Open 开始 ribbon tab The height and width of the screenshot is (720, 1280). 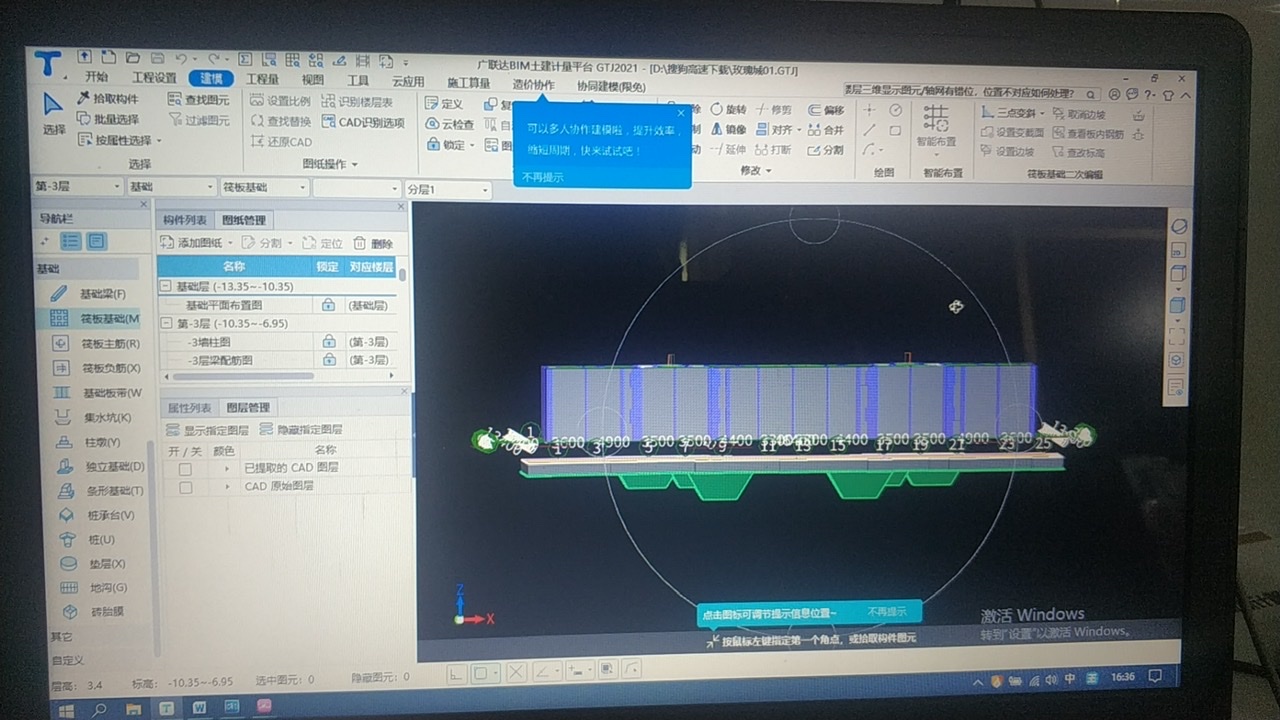[96, 78]
